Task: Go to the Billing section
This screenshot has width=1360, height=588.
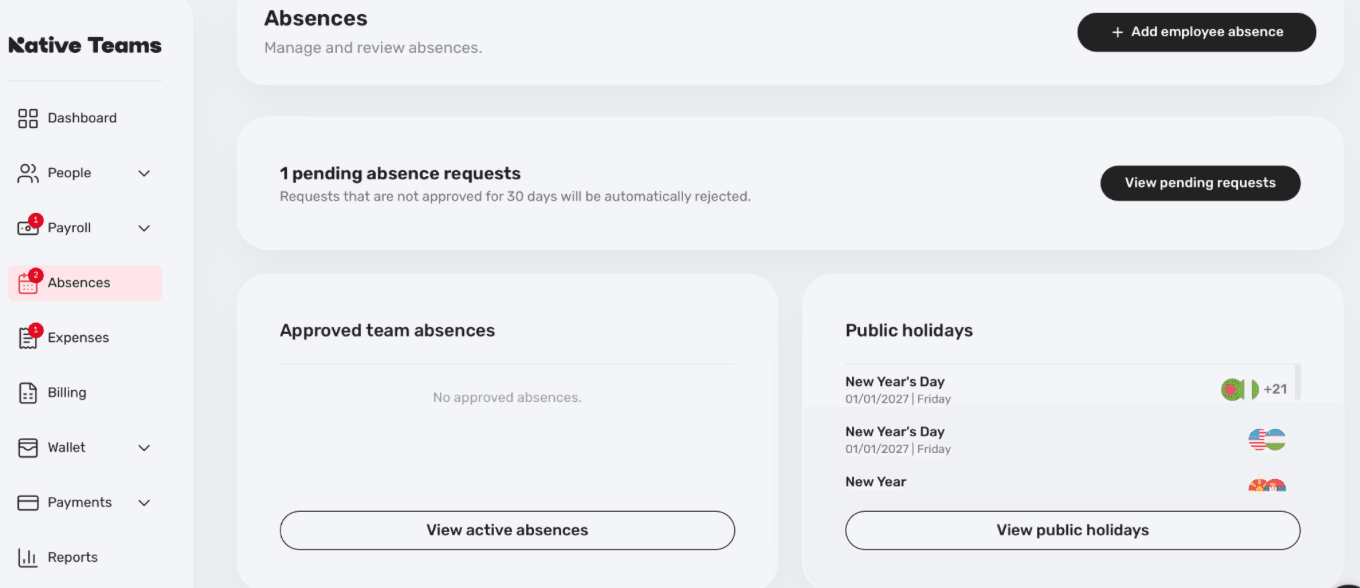Action: (x=85, y=393)
